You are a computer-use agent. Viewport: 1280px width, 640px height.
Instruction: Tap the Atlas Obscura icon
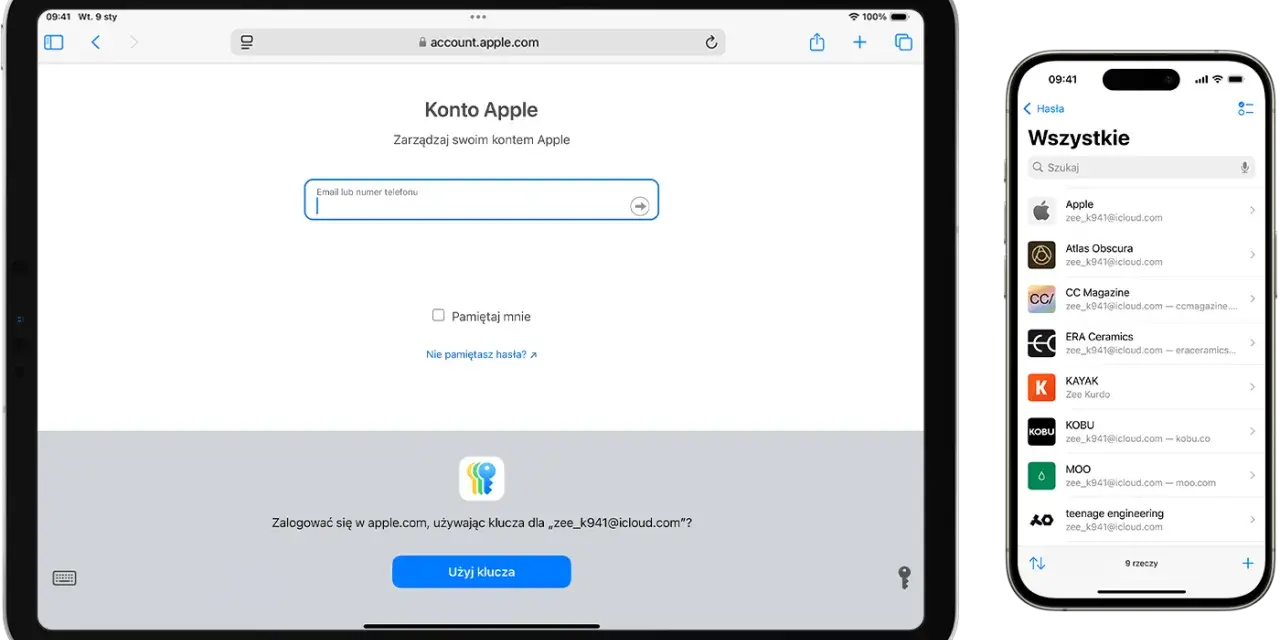pos(1042,255)
